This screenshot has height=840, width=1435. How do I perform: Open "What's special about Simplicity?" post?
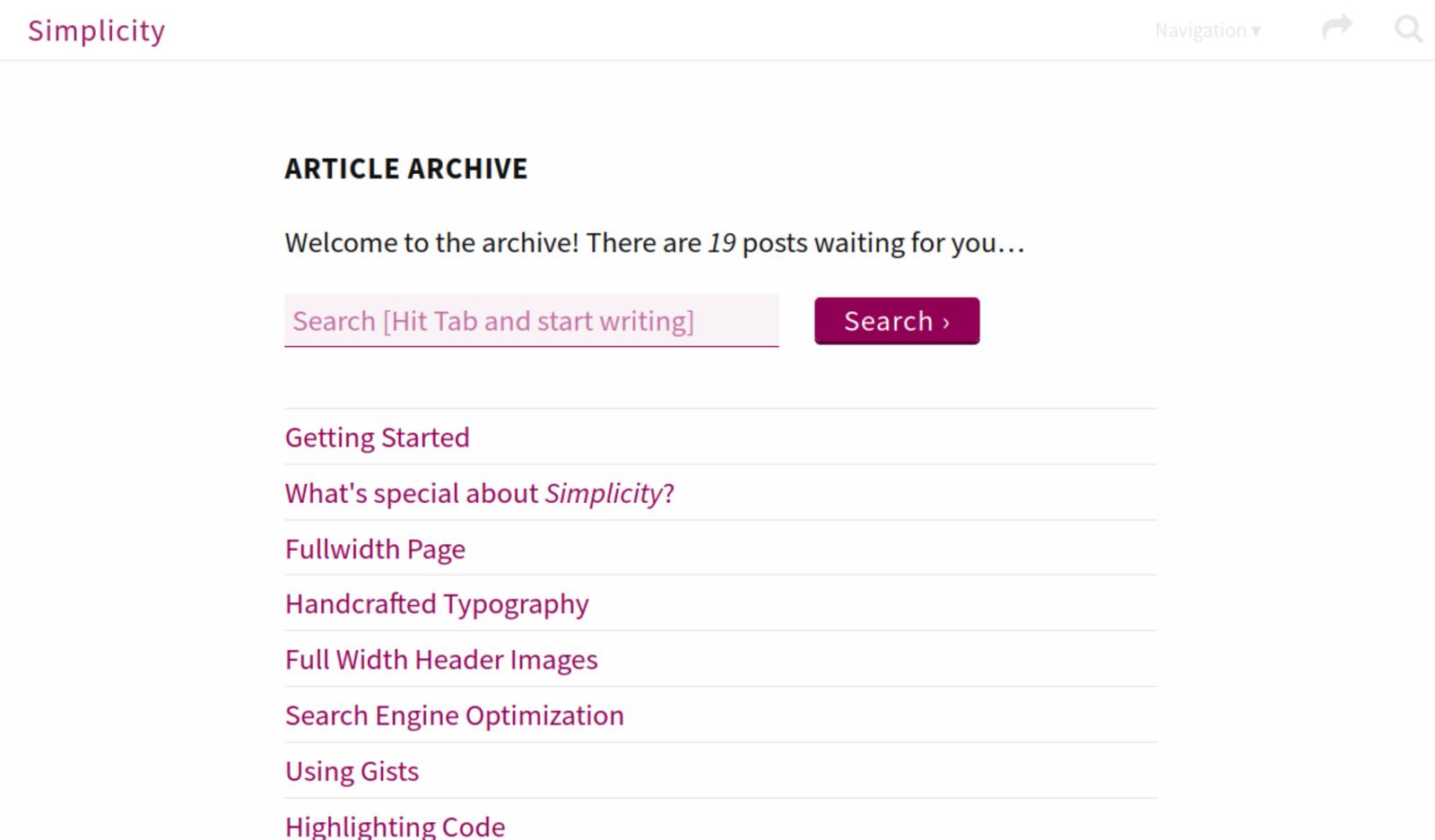(479, 493)
